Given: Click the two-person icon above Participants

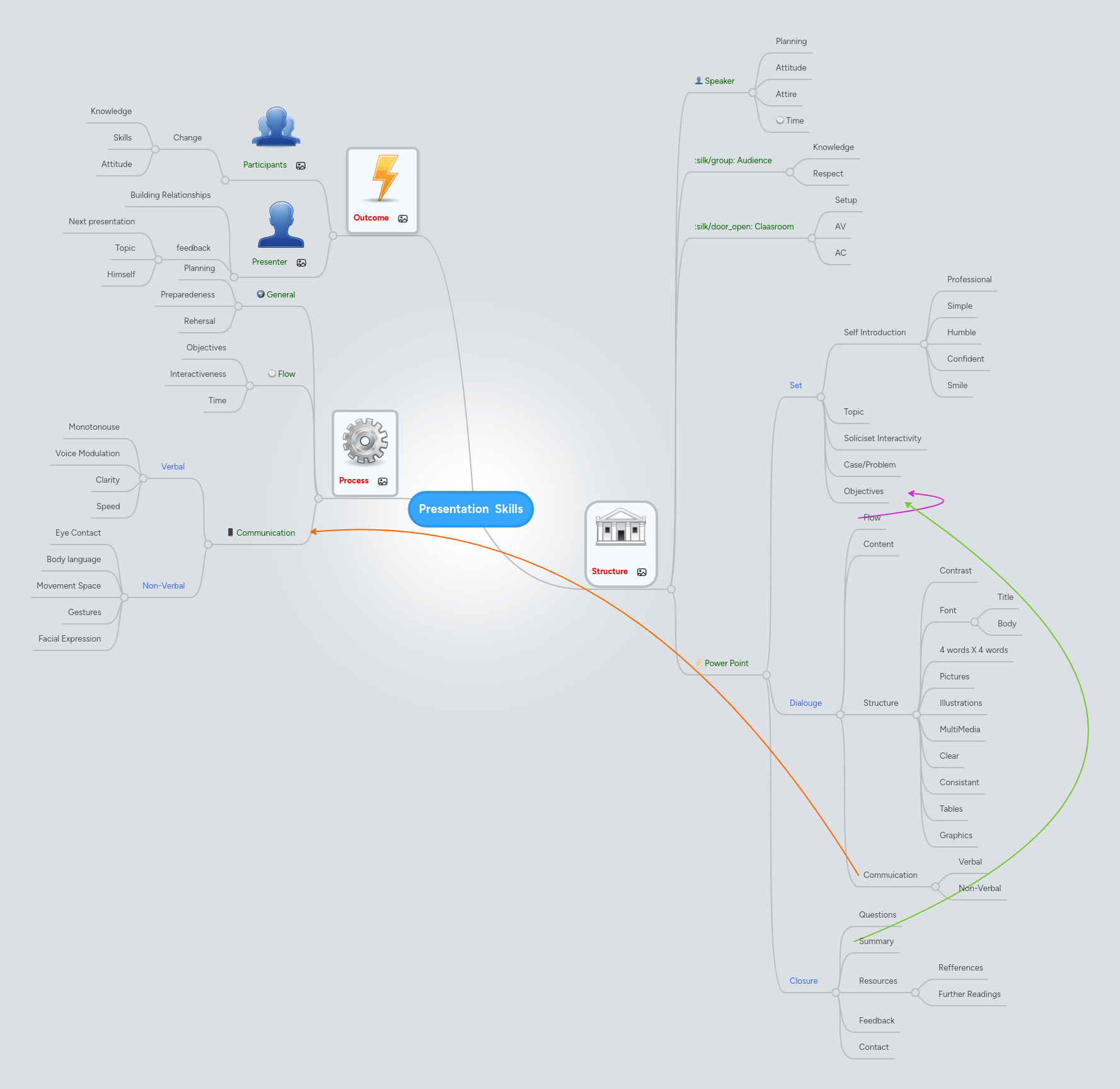Looking at the screenshot, I should click(275, 126).
